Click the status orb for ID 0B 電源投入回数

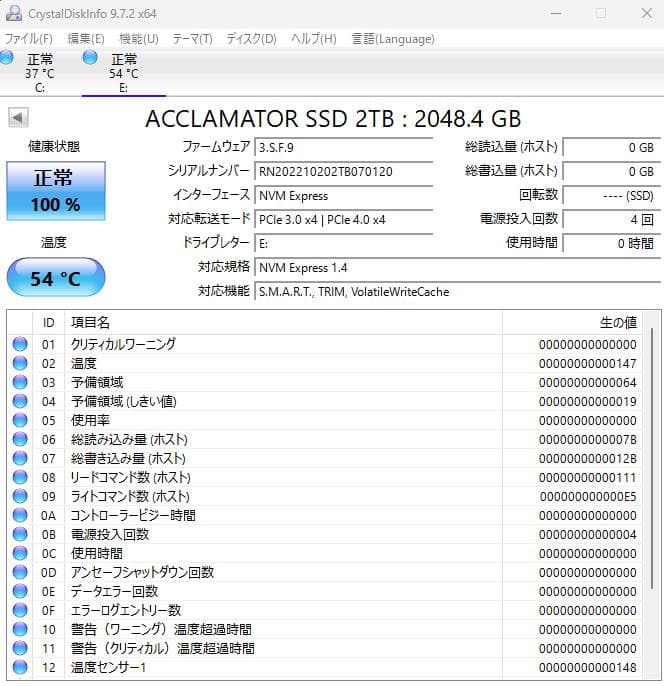(20, 534)
